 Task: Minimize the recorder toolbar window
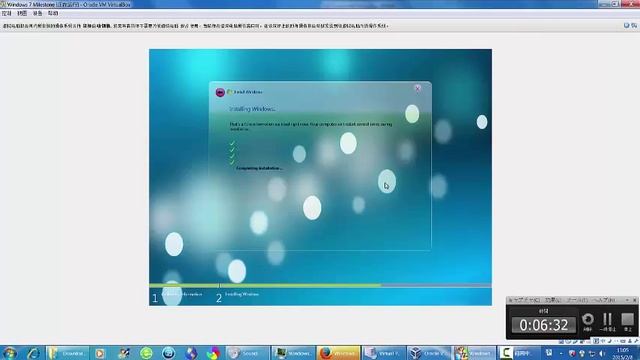[627, 300]
